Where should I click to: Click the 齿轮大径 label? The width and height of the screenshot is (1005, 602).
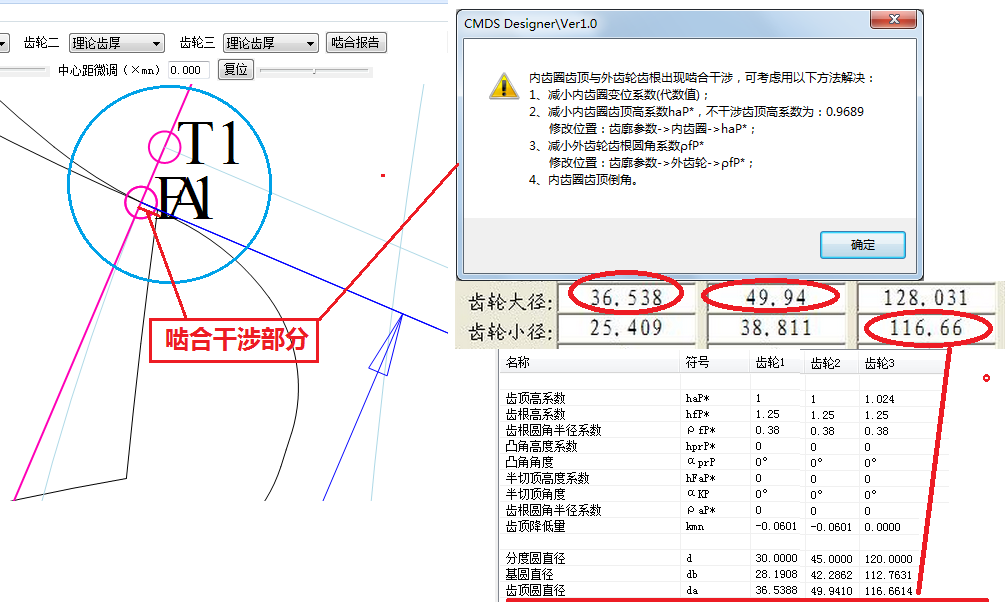[x=510, y=301]
